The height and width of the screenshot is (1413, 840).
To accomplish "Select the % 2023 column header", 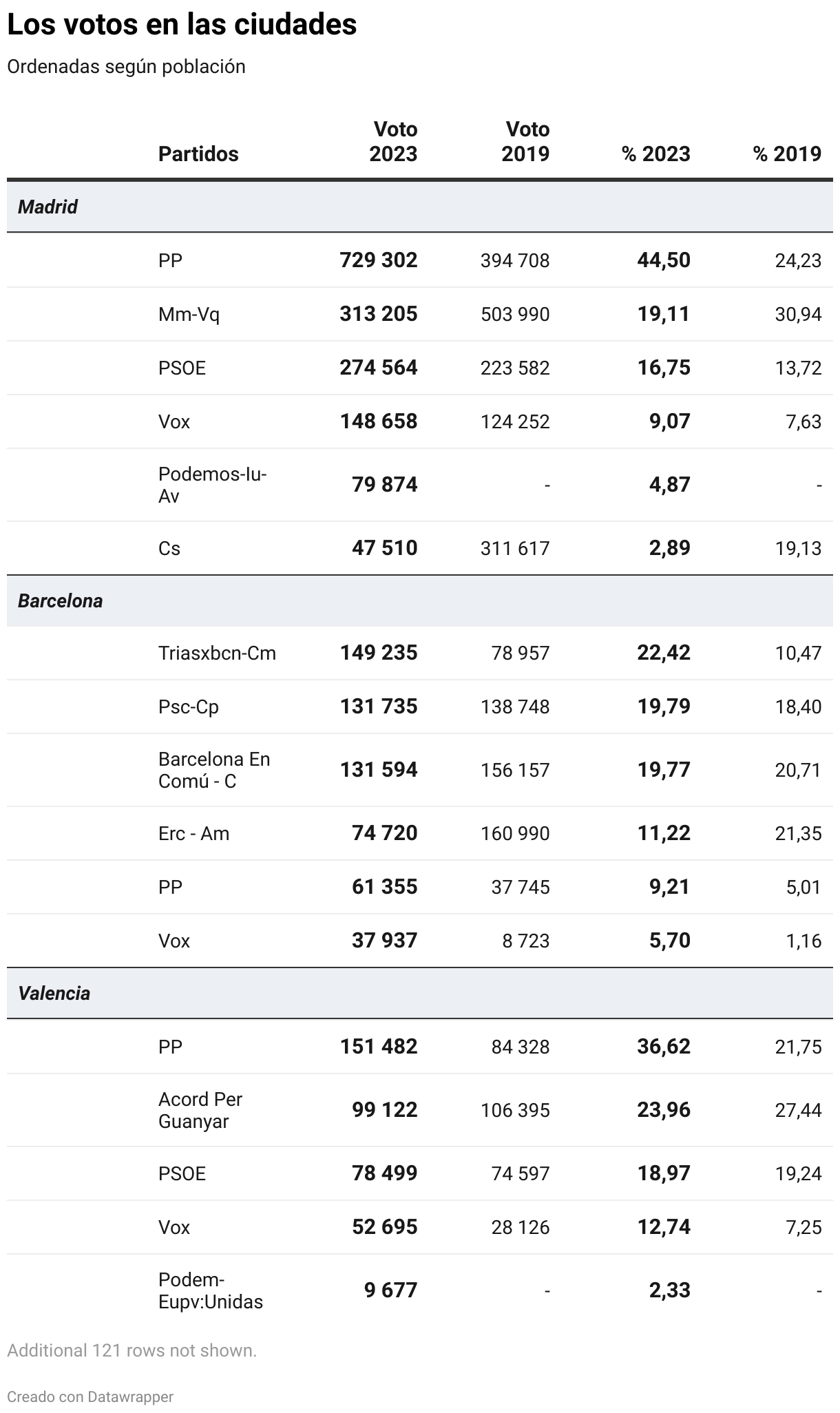I will click(x=655, y=154).
